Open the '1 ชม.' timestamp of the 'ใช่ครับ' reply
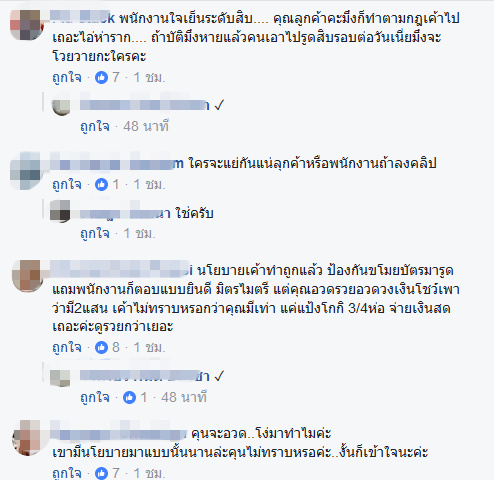 [x=140, y=234]
